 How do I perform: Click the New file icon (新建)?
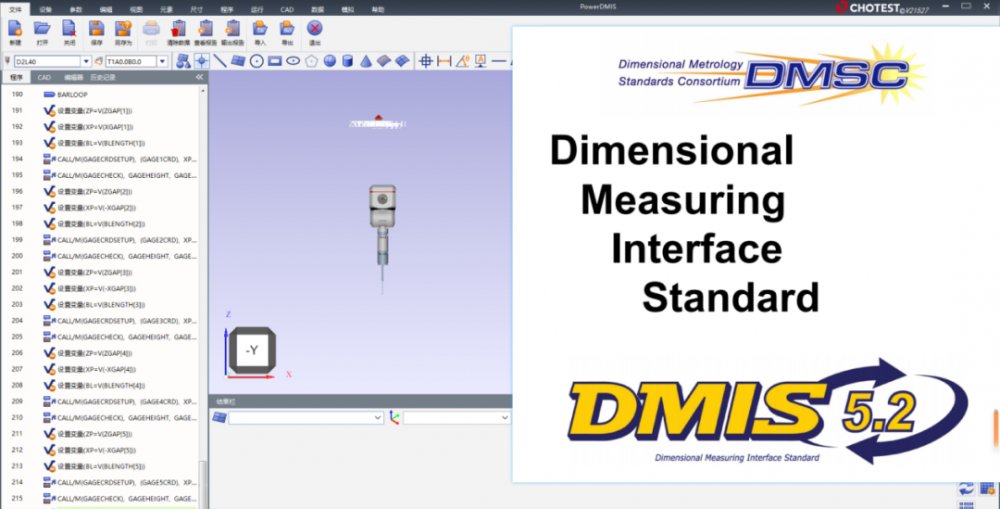point(15,32)
